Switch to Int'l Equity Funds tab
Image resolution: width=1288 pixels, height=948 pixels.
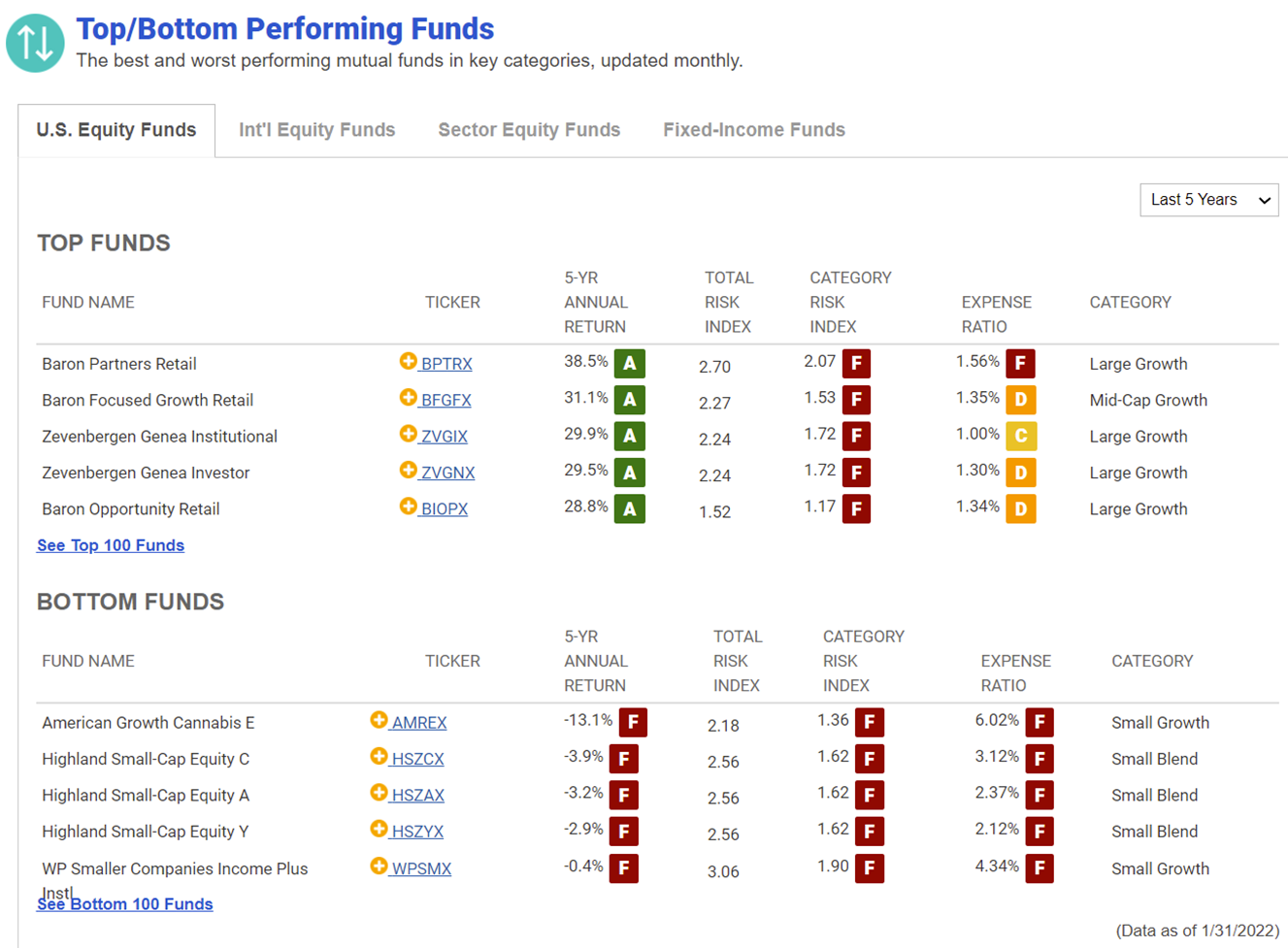[316, 130]
